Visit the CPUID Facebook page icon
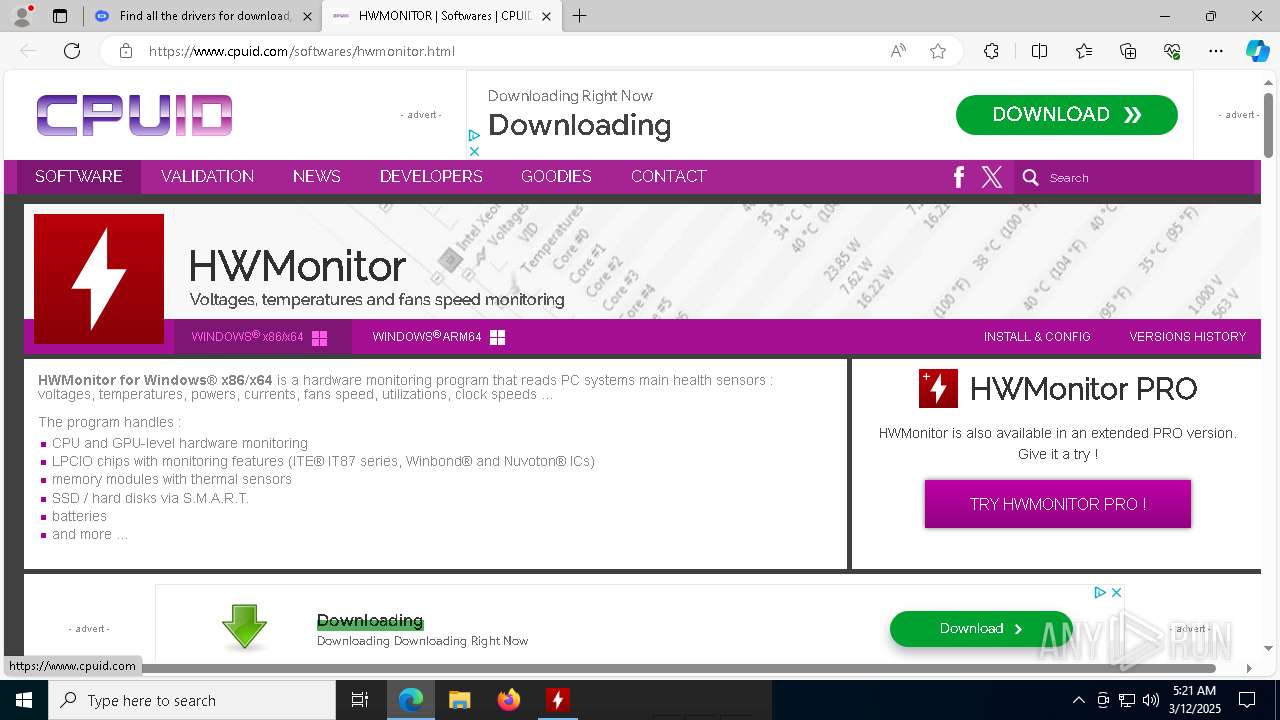 958,177
